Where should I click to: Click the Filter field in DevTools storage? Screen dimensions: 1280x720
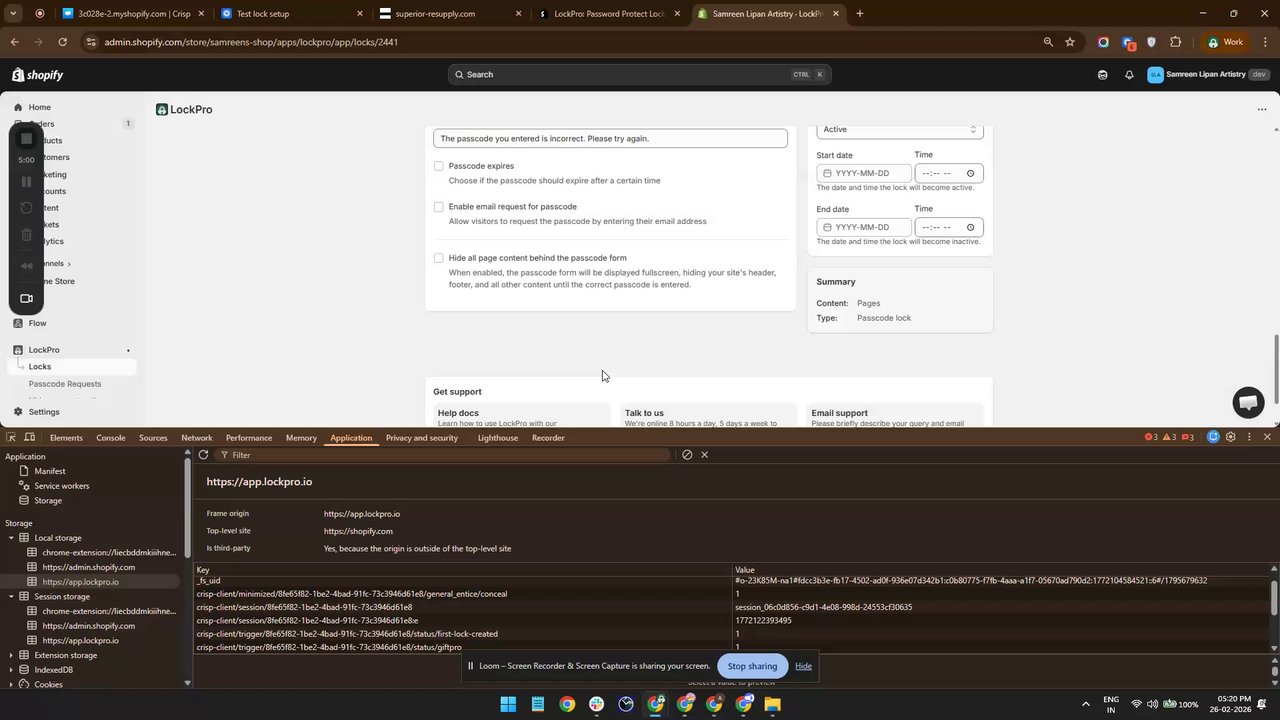444,455
